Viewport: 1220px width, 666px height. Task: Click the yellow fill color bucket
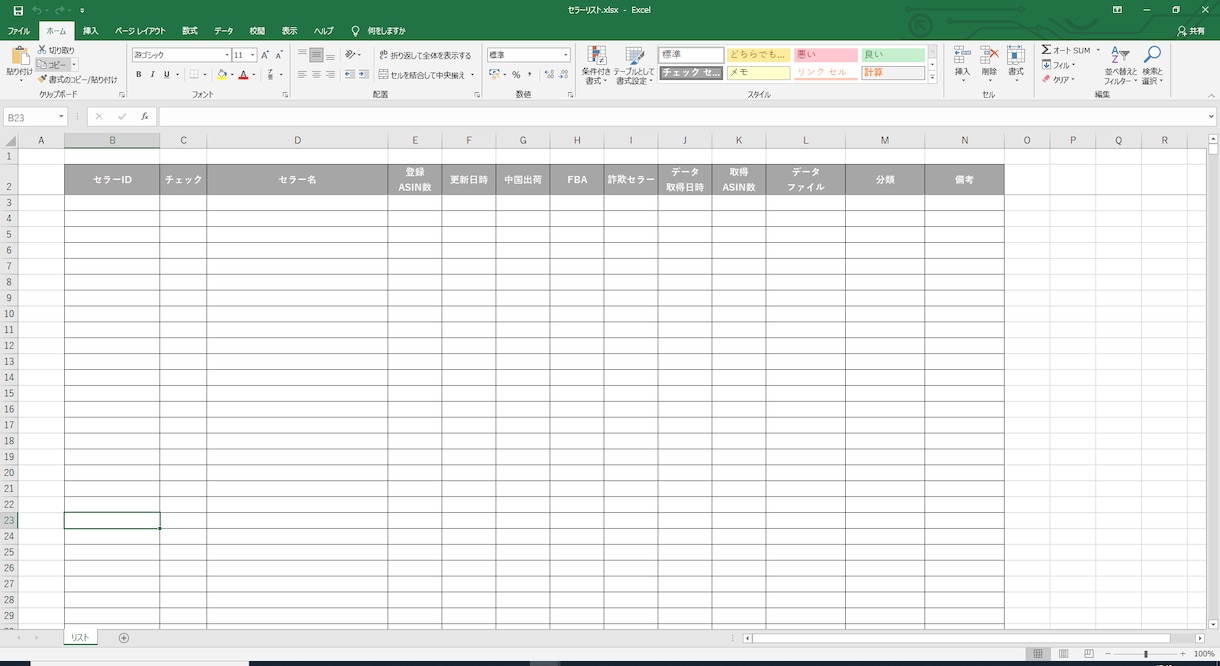[x=222, y=75]
